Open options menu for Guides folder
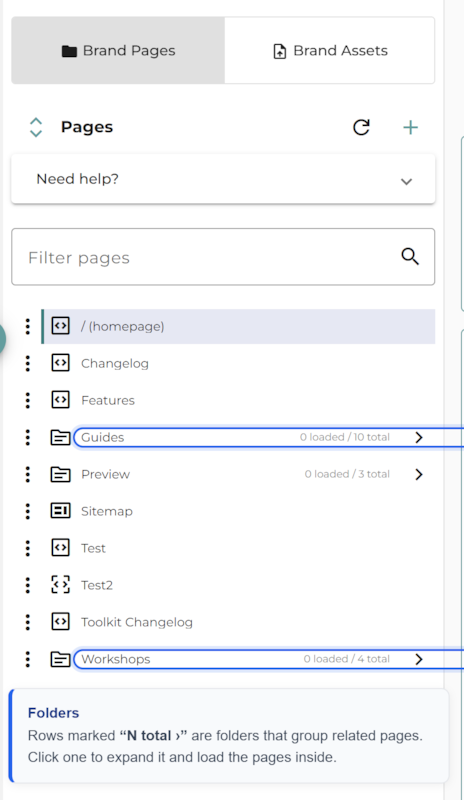Screen dimensions: 464x800 click(28, 437)
